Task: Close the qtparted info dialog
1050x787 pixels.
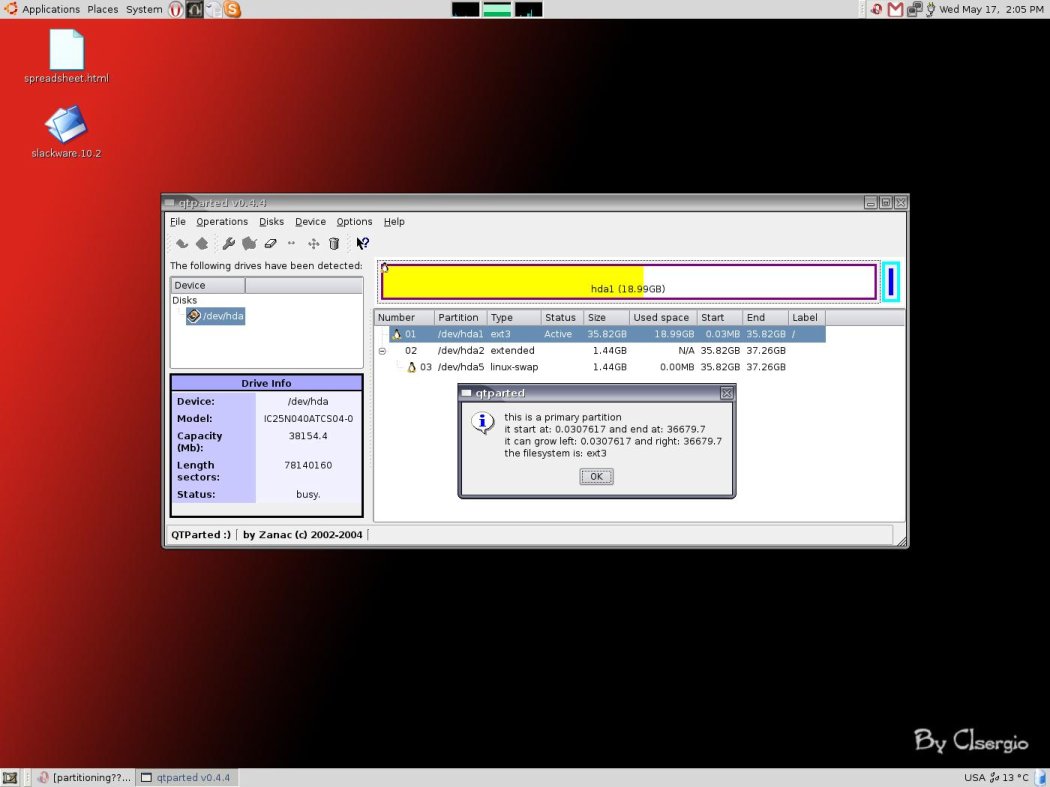Action: [727, 393]
